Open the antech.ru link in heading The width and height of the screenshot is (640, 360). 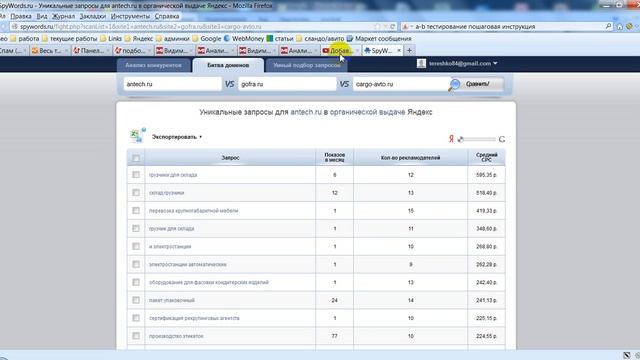306,112
